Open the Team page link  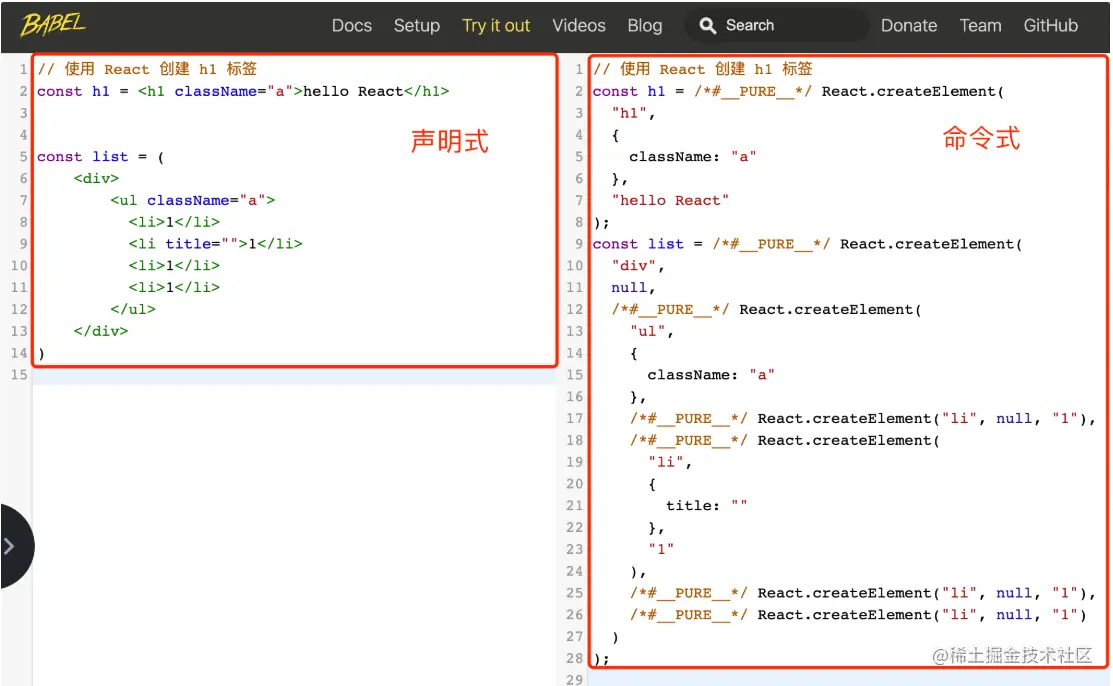click(x=980, y=26)
